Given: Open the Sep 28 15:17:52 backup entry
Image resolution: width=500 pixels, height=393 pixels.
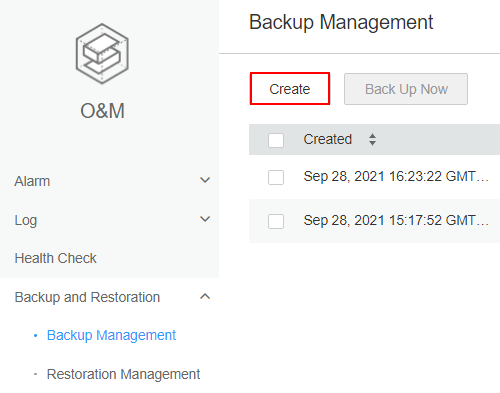Looking at the screenshot, I should (x=396, y=220).
